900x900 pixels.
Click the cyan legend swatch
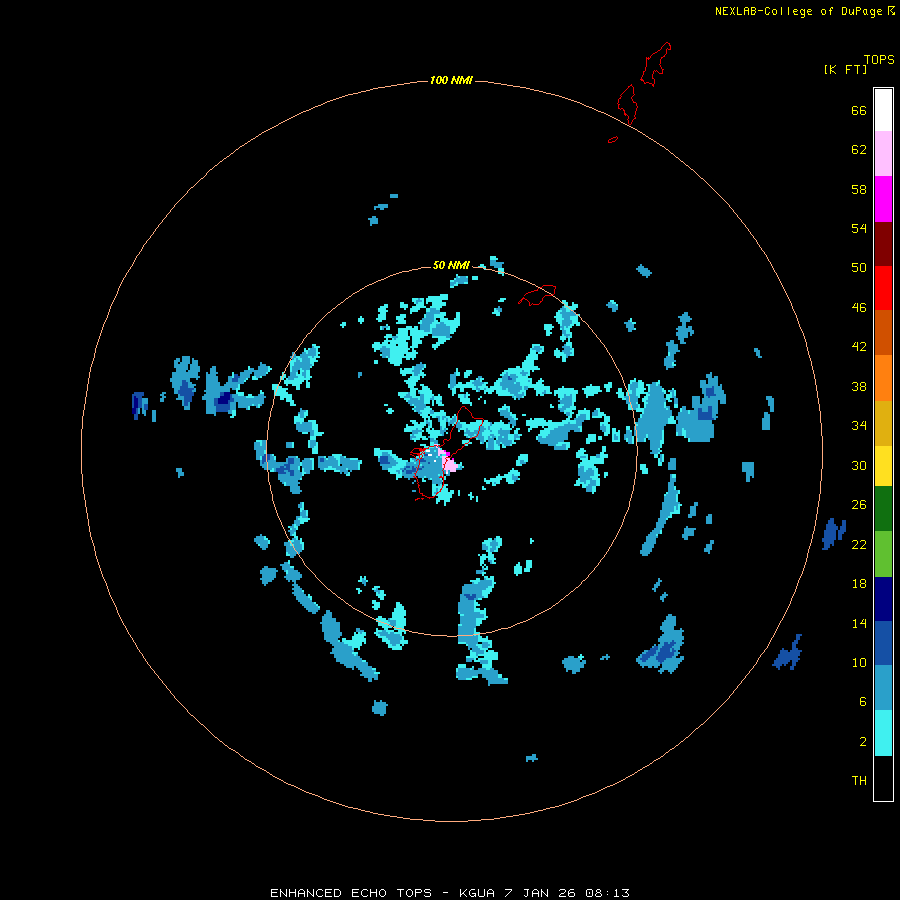(x=883, y=732)
